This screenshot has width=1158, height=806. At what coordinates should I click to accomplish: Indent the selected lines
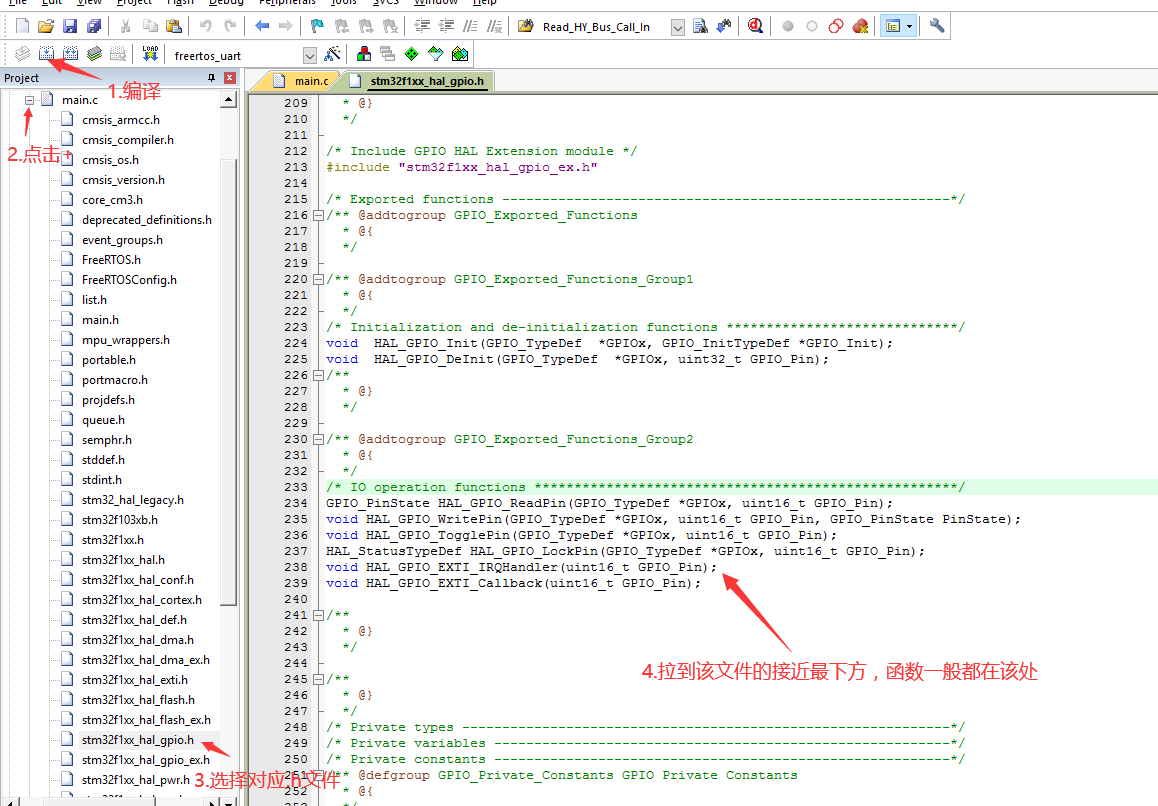click(422, 27)
